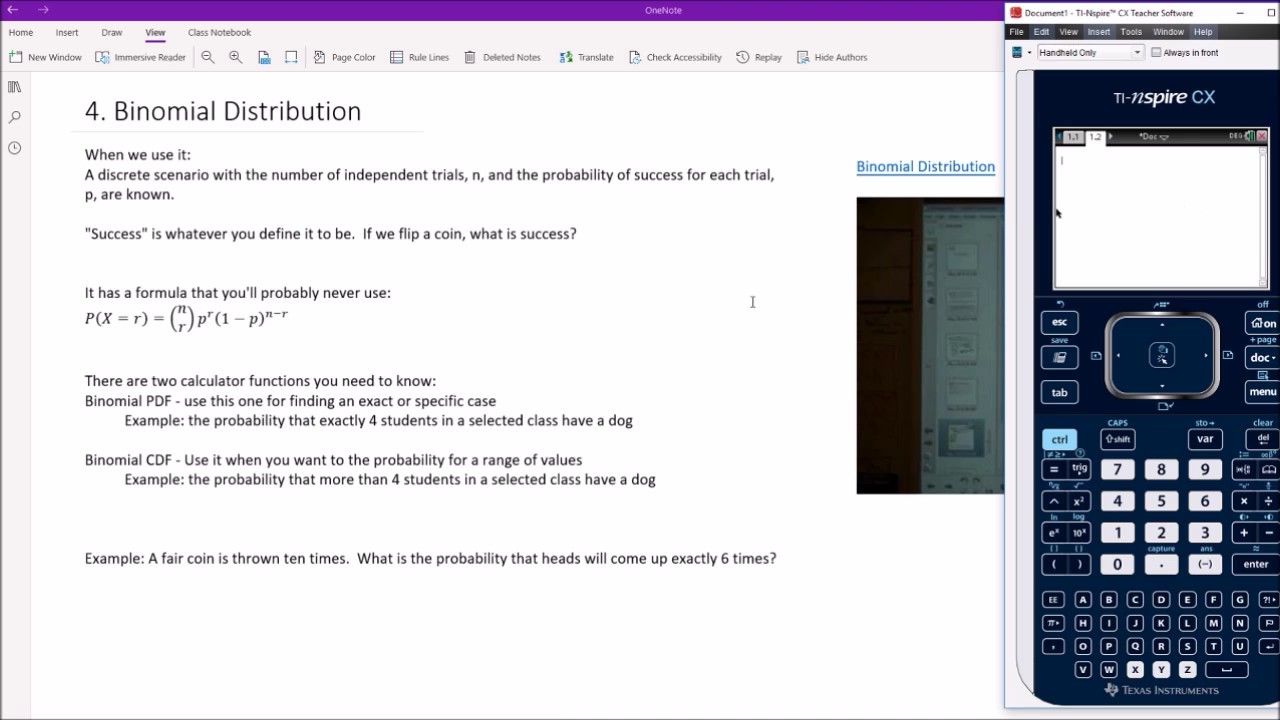This screenshot has width=1280, height=720.
Task: Toggle Rule Lines on the page
Action: (420, 57)
